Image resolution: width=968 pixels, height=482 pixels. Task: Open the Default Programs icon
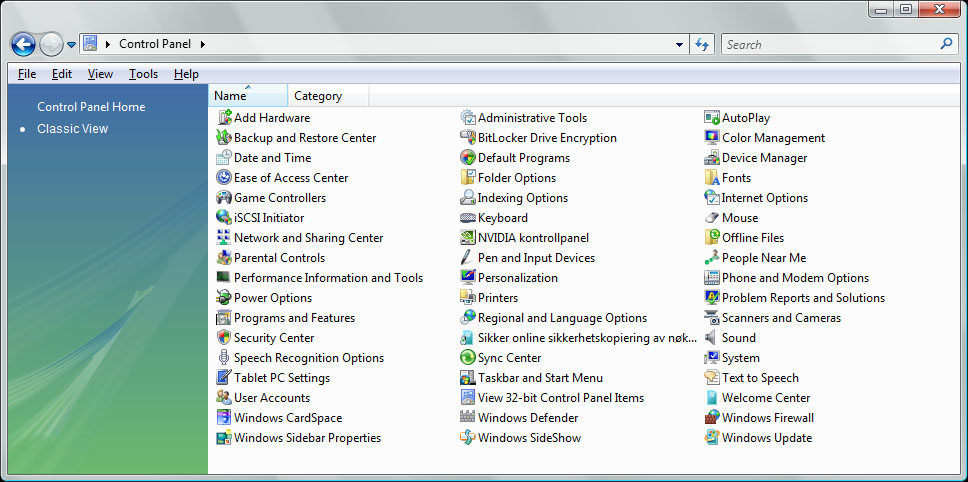[x=468, y=157]
